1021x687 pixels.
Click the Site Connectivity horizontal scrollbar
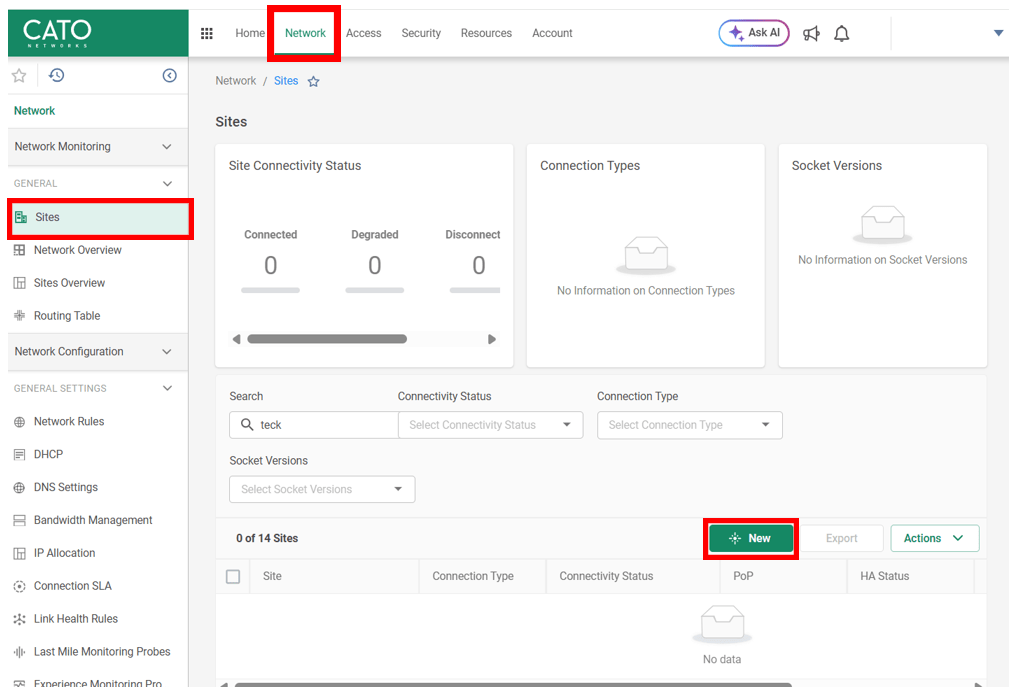click(x=327, y=339)
